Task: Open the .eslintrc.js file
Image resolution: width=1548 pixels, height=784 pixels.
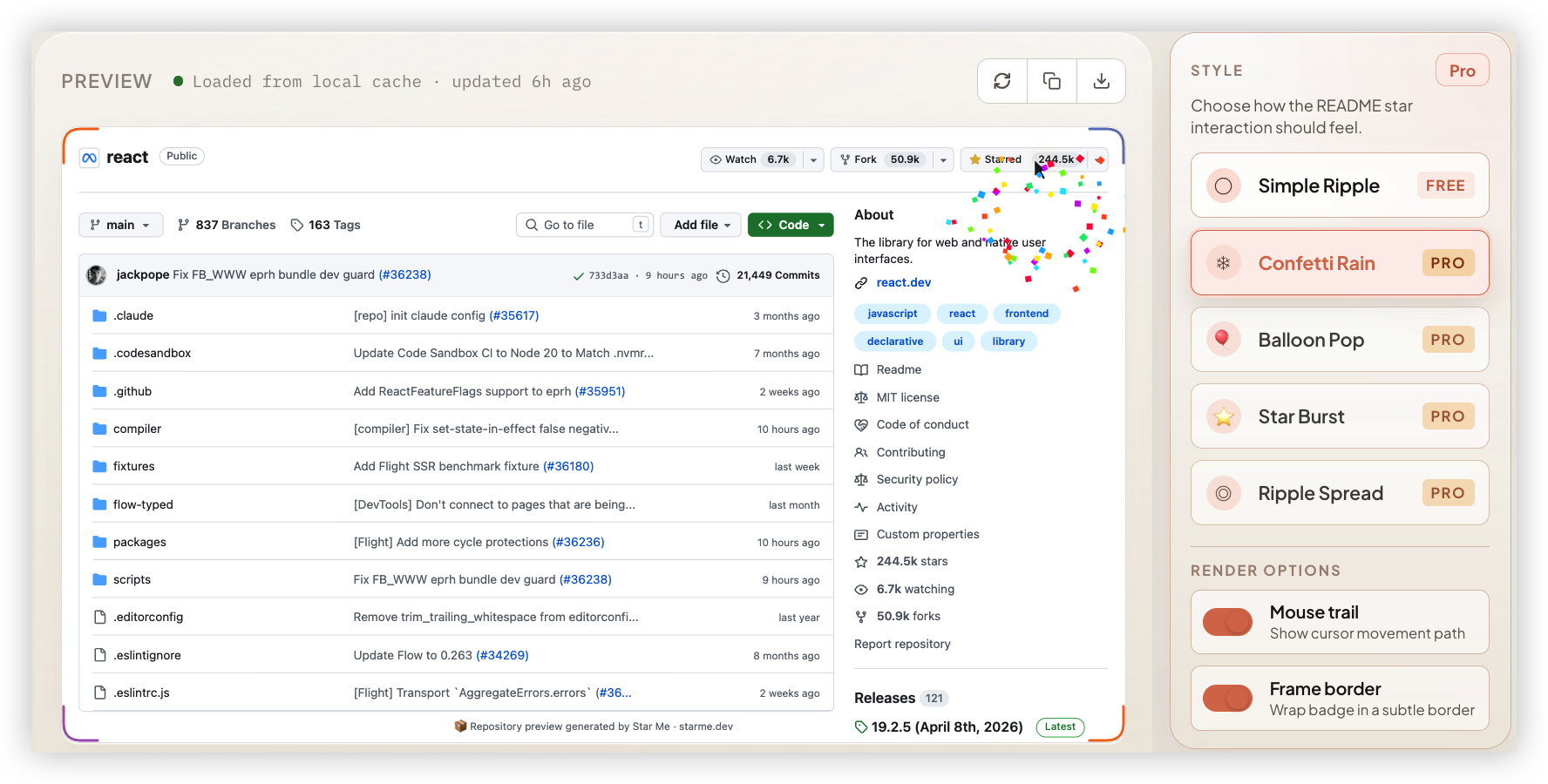Action: click(141, 693)
